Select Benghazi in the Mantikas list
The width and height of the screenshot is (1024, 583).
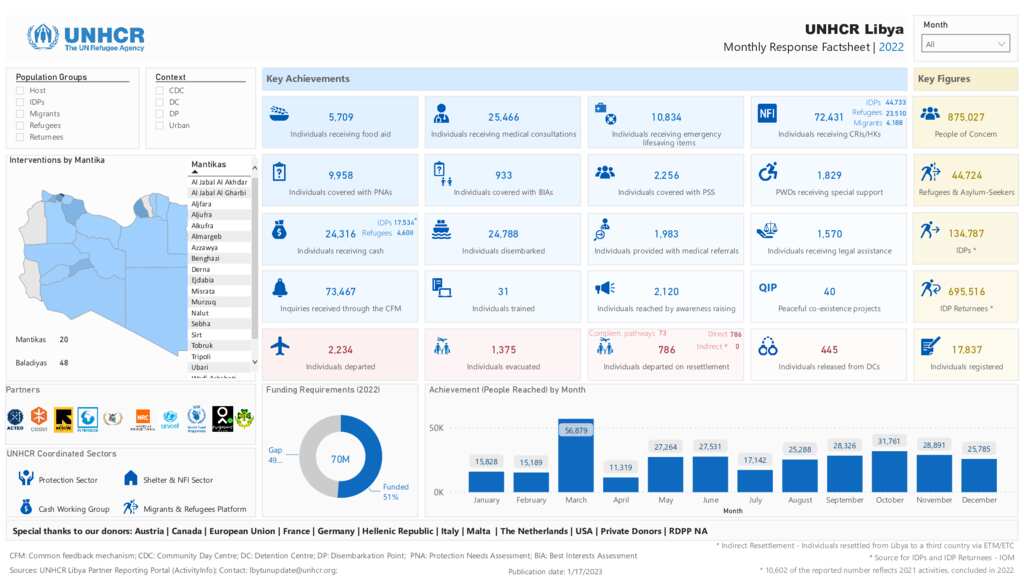(219, 259)
